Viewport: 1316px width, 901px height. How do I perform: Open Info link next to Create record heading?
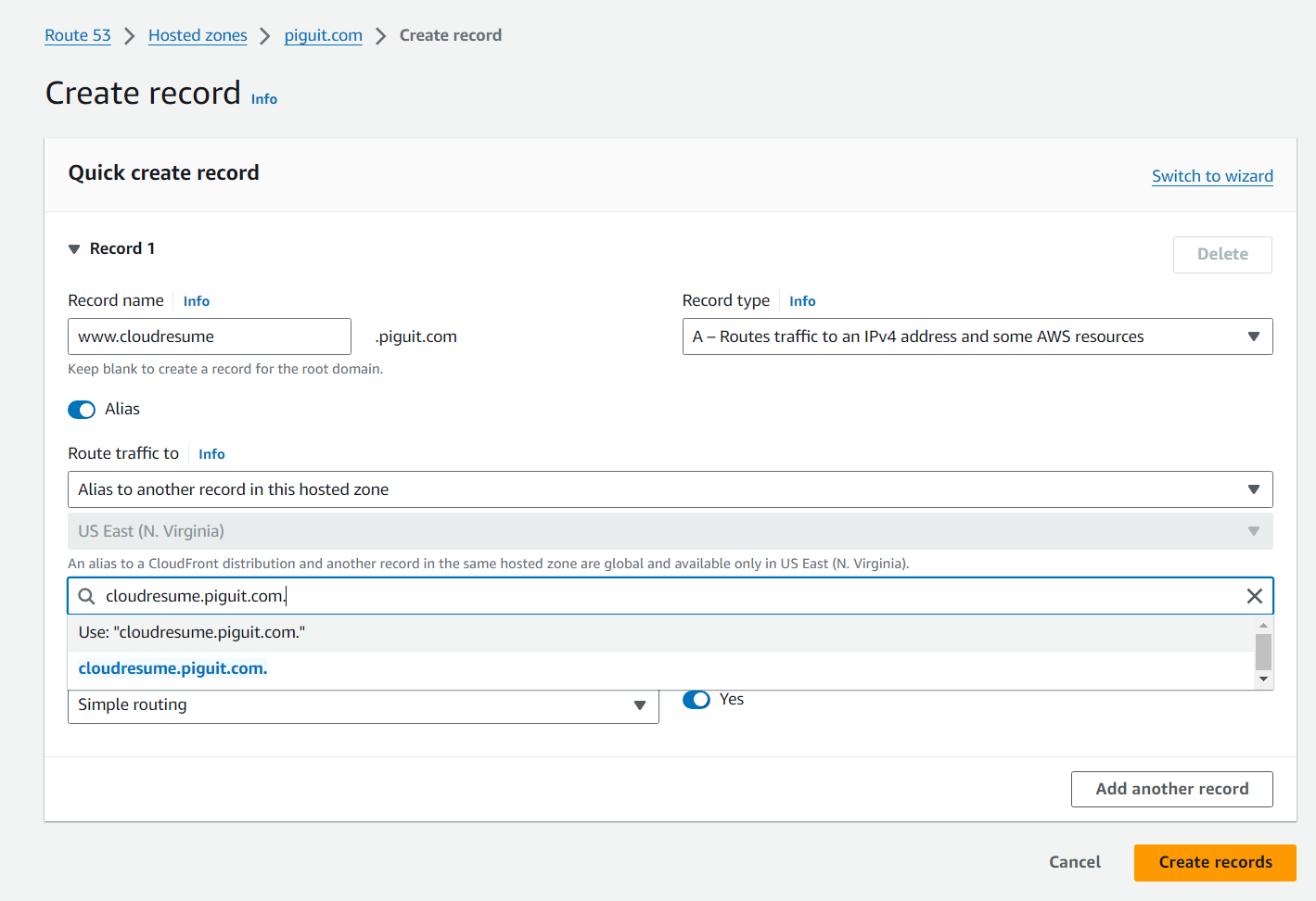[264, 99]
